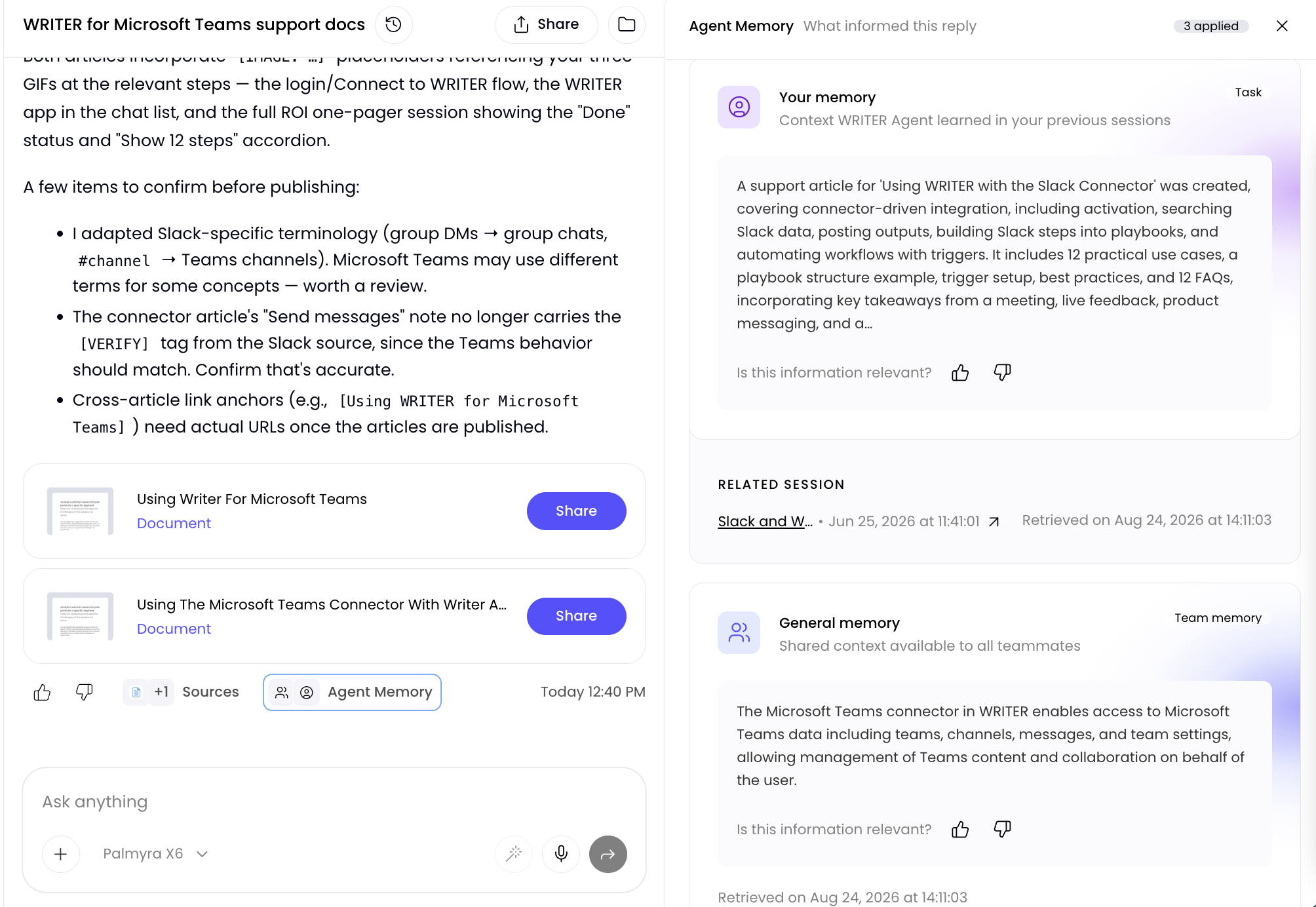1316x907 pixels.
Task: Thumbs down the chat reply
Action: (85, 692)
